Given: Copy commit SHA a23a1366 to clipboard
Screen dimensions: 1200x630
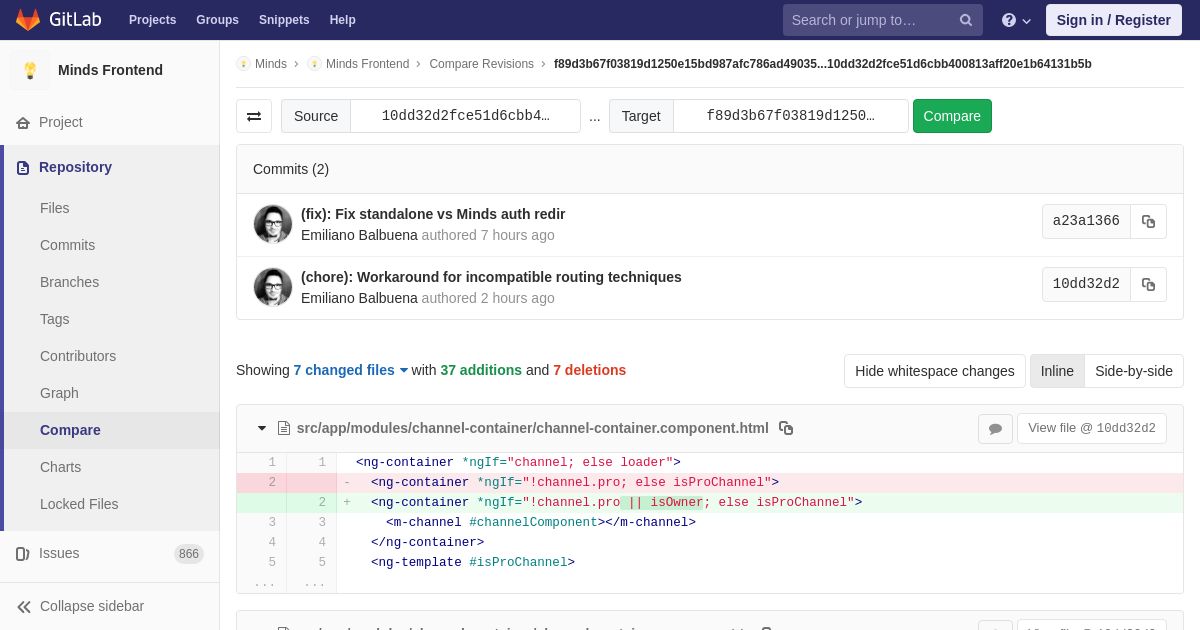Looking at the screenshot, I should coord(1148,222).
